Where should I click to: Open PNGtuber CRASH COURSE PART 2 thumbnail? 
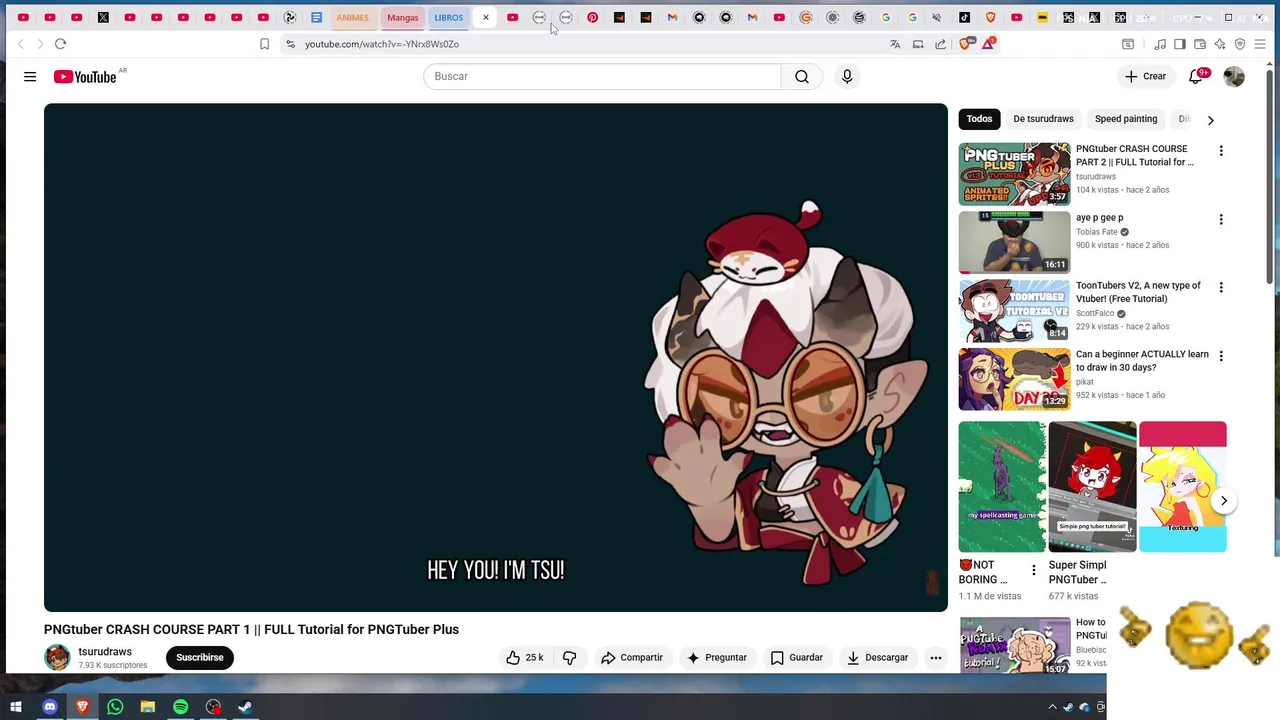click(x=1014, y=174)
